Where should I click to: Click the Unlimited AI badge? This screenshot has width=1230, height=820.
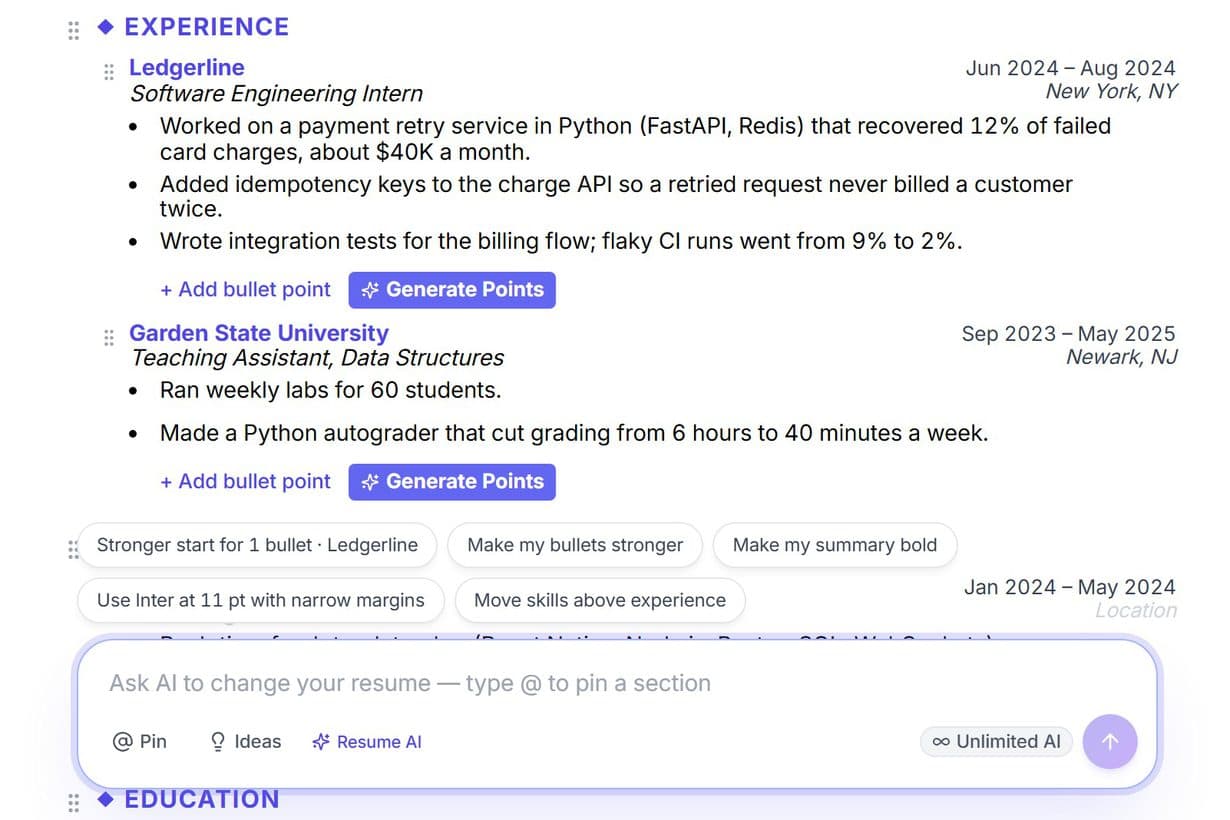[x=996, y=741]
